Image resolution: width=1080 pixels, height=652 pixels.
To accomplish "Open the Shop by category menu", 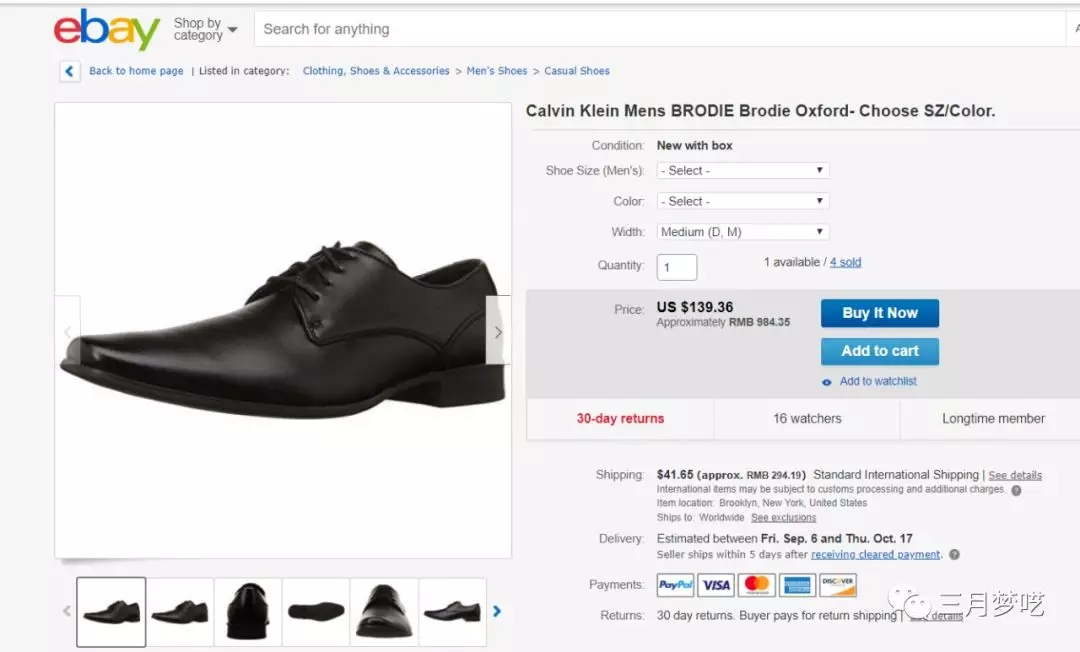I will pyautogui.click(x=205, y=29).
